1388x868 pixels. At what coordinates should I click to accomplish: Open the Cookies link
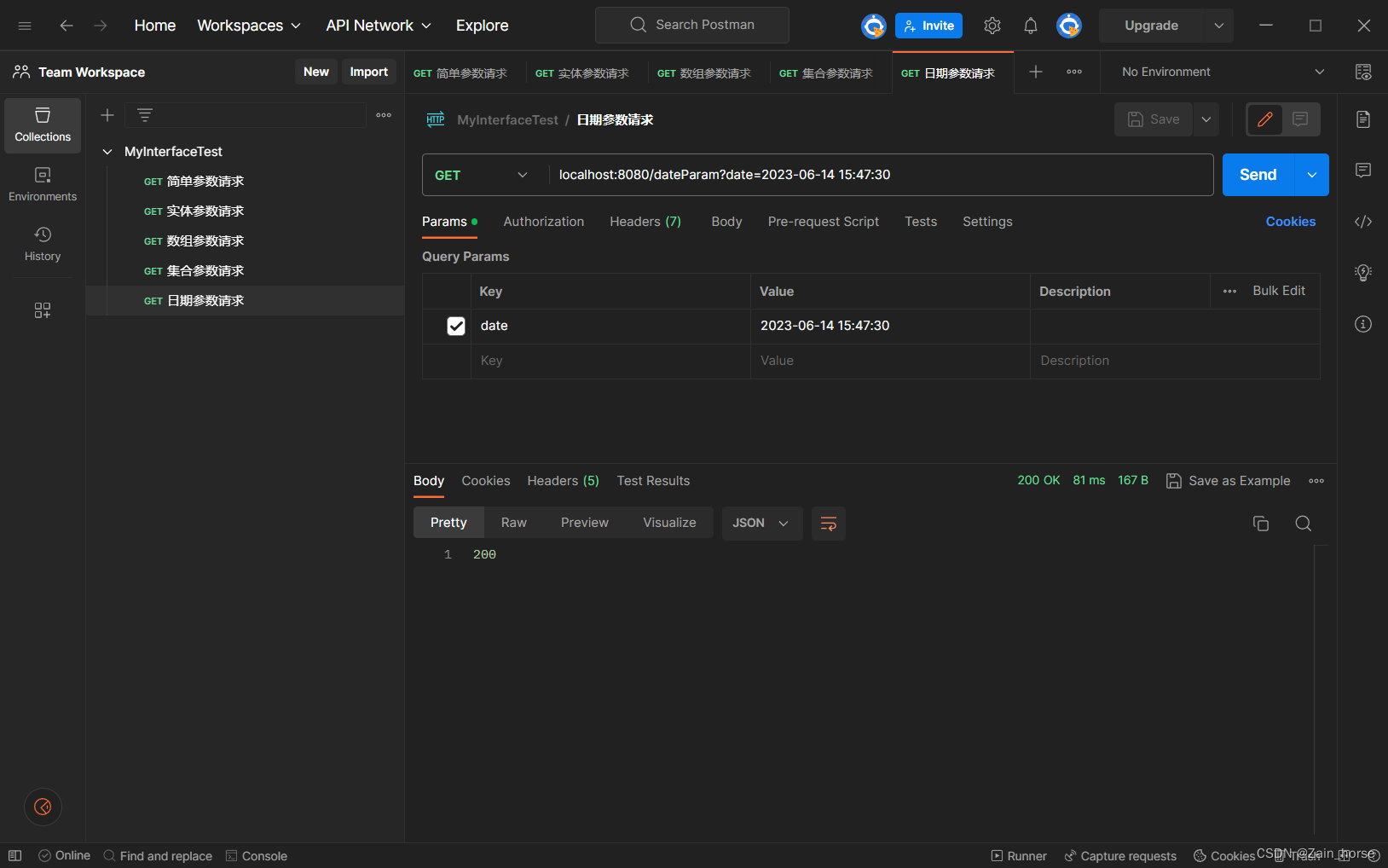point(1291,222)
